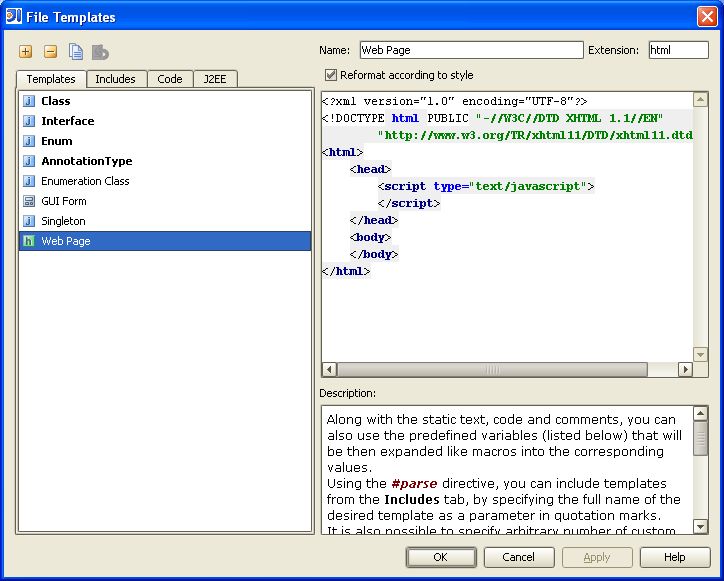724x581 pixels.
Task: Click the Description scroll-down arrow
Action: [700, 527]
